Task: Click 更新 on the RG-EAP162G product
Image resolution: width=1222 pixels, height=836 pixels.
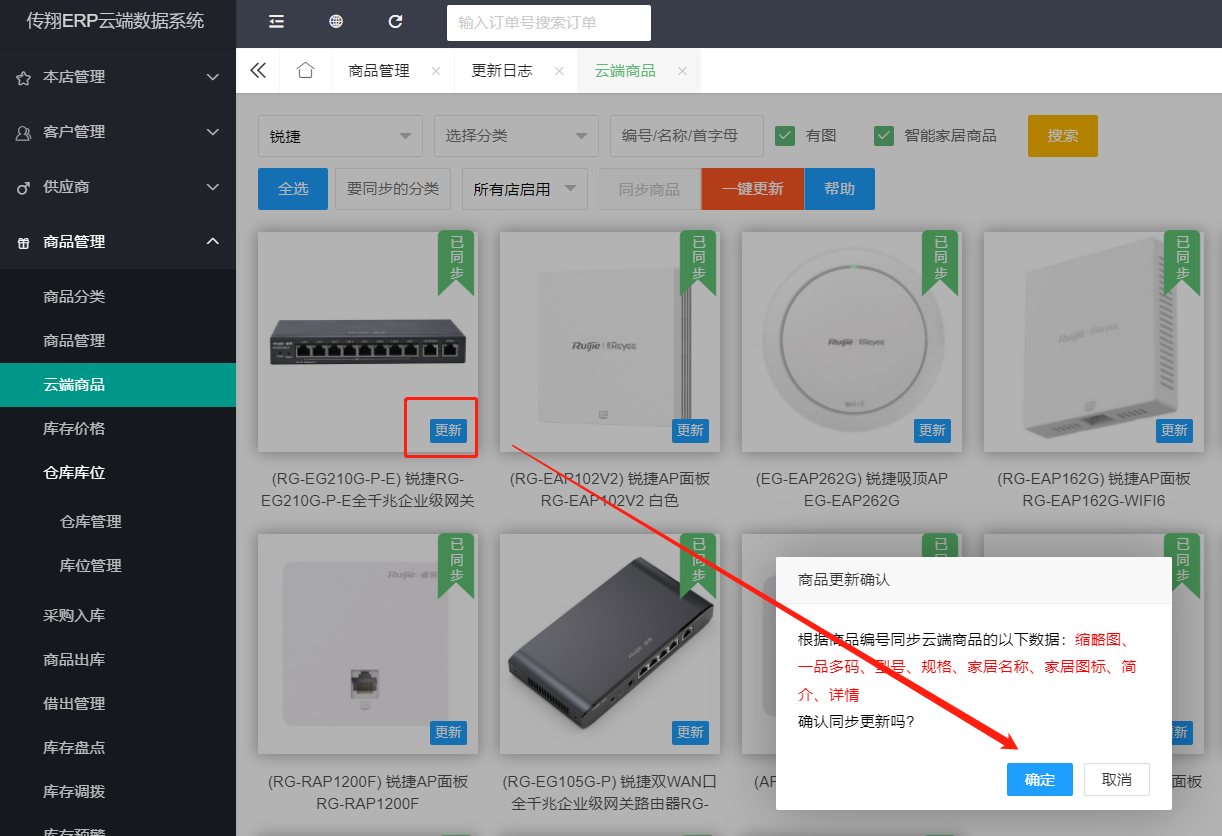Action: [x=1174, y=430]
